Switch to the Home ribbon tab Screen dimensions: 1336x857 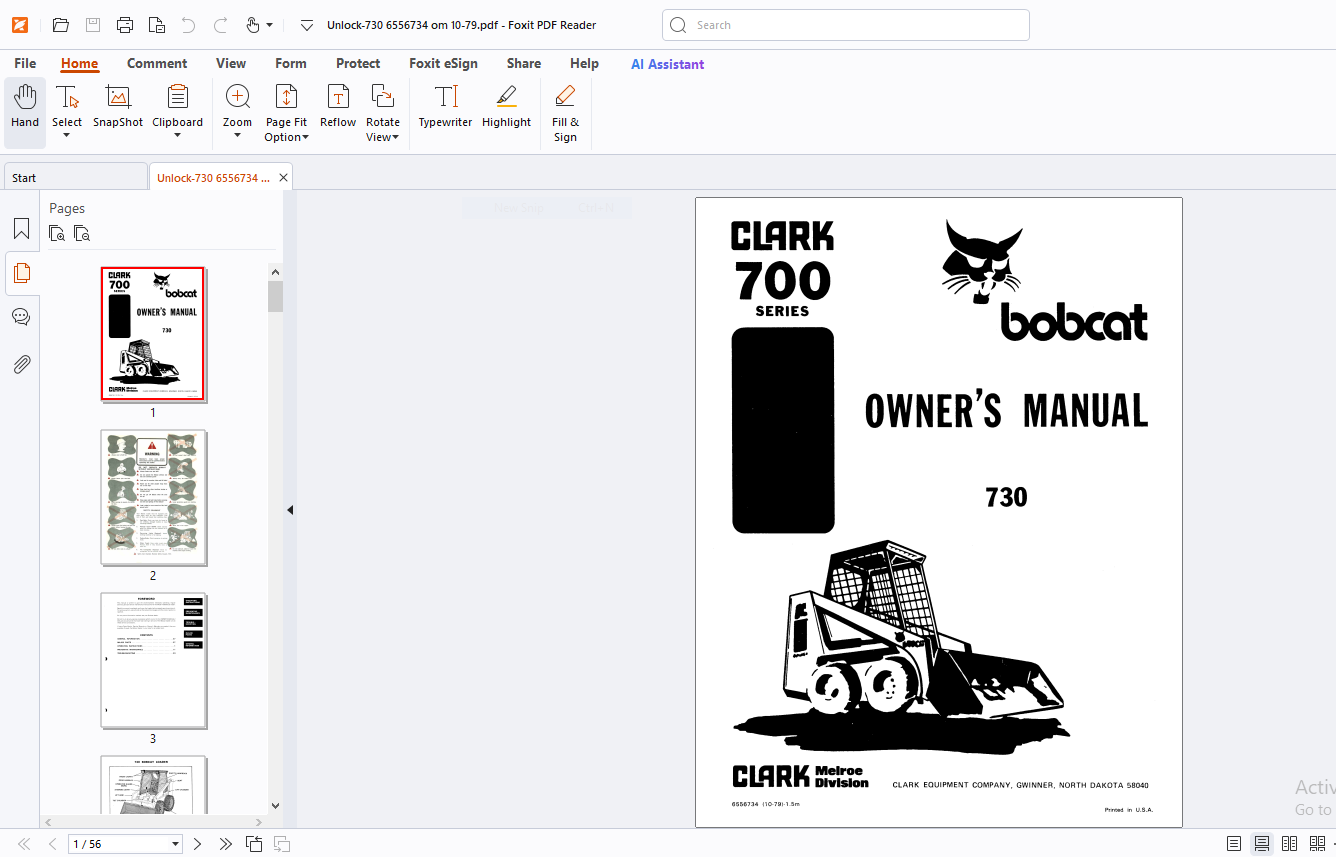pos(79,63)
